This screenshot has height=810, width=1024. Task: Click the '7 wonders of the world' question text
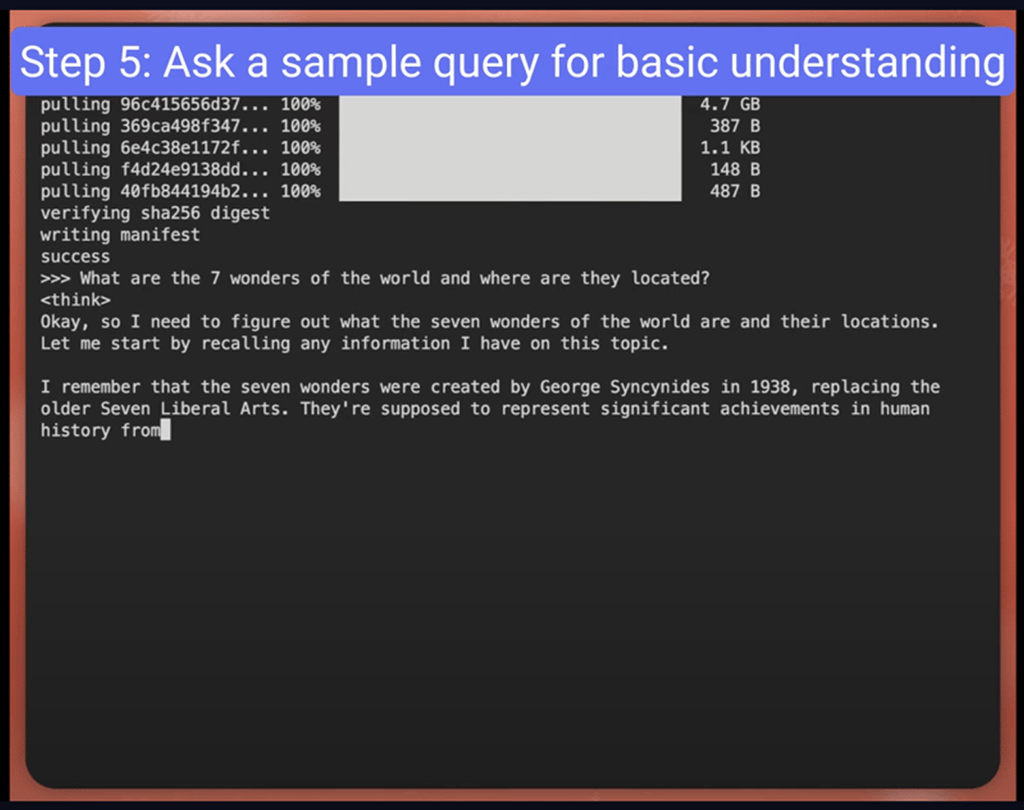click(320, 278)
